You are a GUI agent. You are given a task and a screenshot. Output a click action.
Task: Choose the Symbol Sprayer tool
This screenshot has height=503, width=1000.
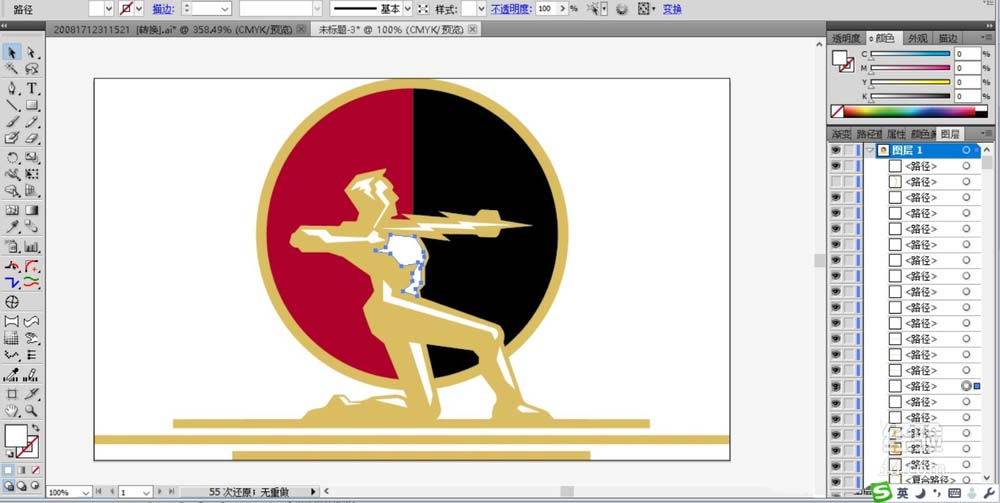(x=11, y=246)
